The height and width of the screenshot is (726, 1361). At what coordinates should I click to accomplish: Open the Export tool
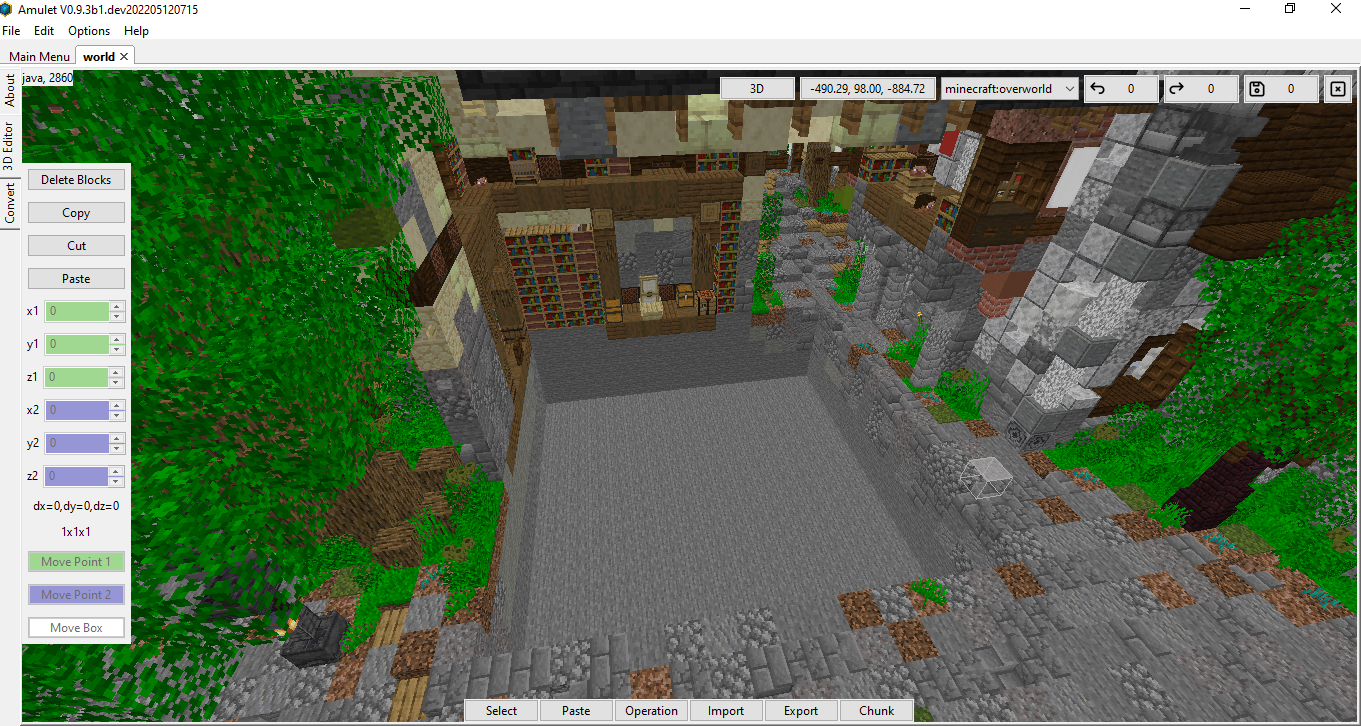(x=800, y=710)
